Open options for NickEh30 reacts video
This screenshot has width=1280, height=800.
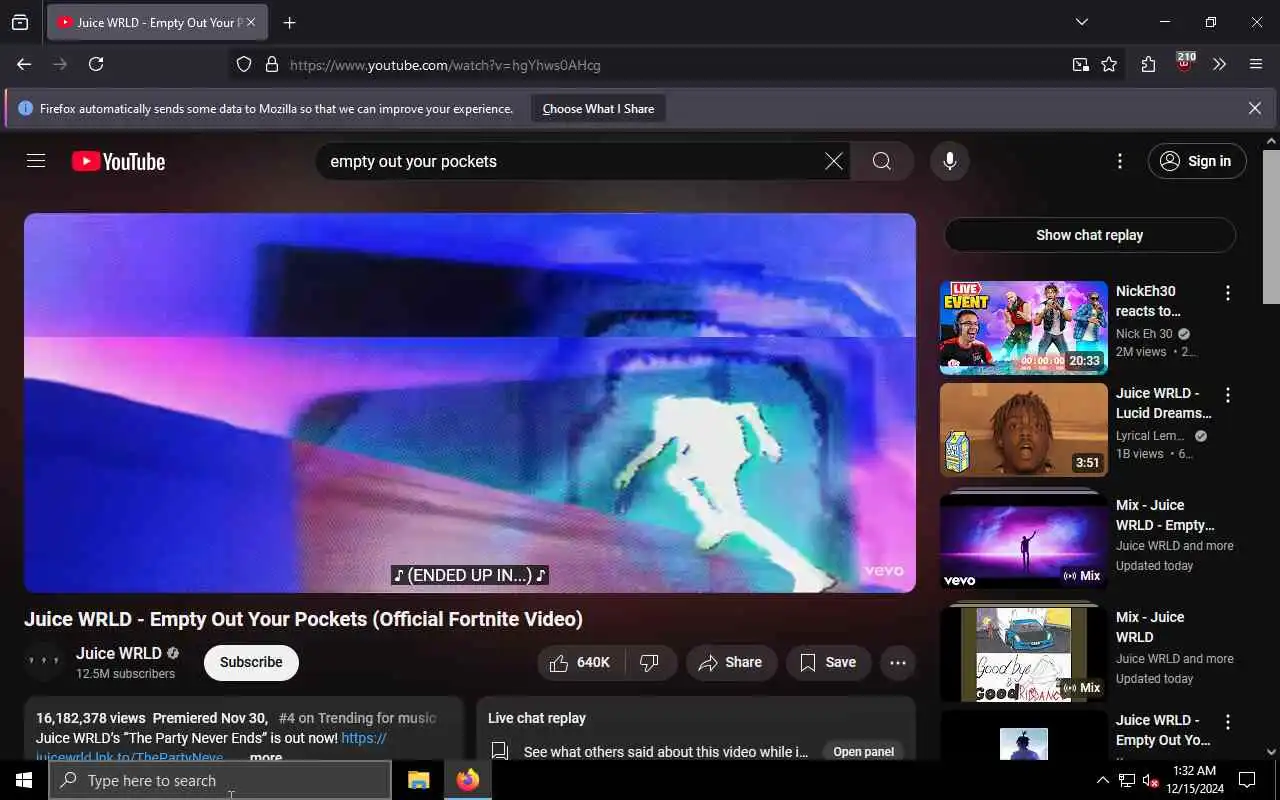[1228, 293]
